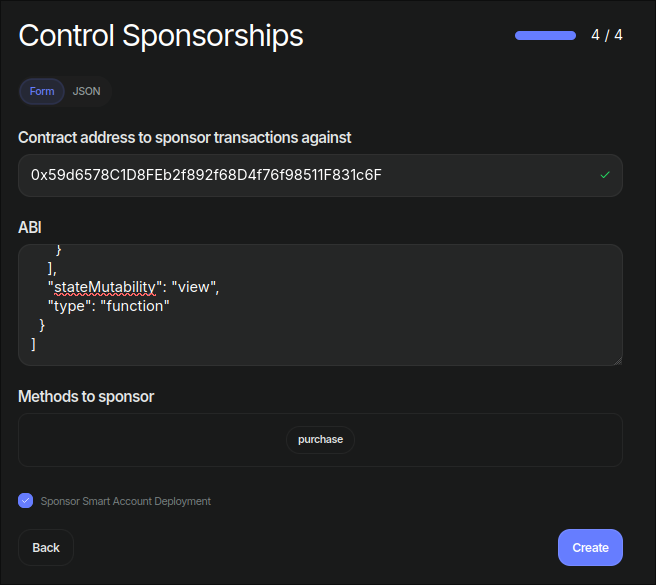This screenshot has height=585, width=656.
Task: Click the Methods to sponsor container box
Action: [320, 440]
